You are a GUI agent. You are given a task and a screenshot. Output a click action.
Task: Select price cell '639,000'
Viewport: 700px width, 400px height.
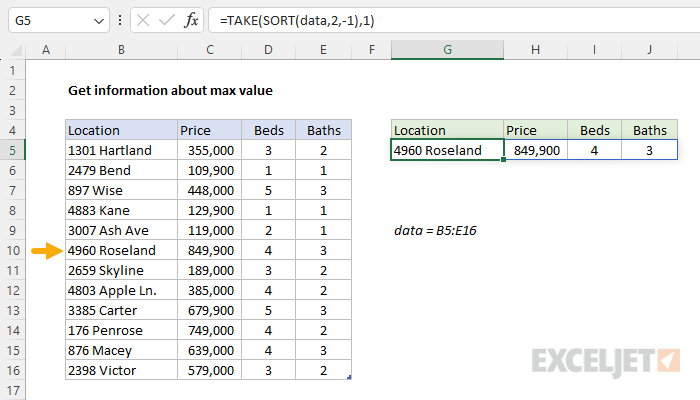tap(209, 350)
